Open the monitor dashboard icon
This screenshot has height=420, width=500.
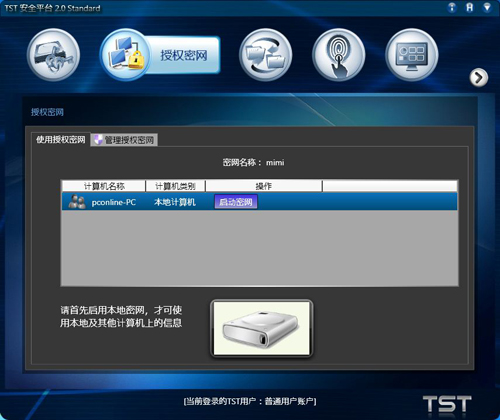[x=412, y=55]
